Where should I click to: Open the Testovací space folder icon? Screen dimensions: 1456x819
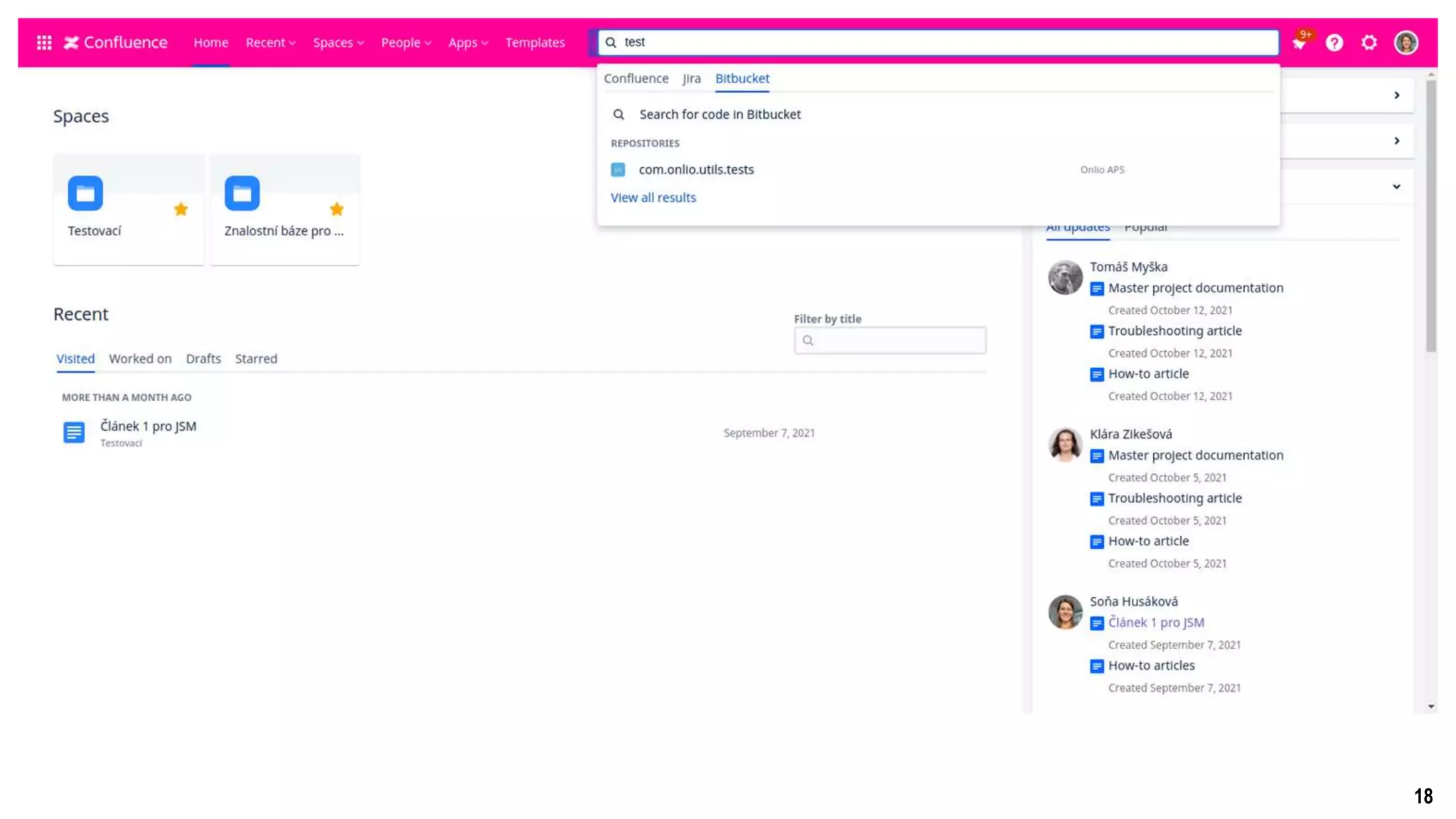[85, 193]
